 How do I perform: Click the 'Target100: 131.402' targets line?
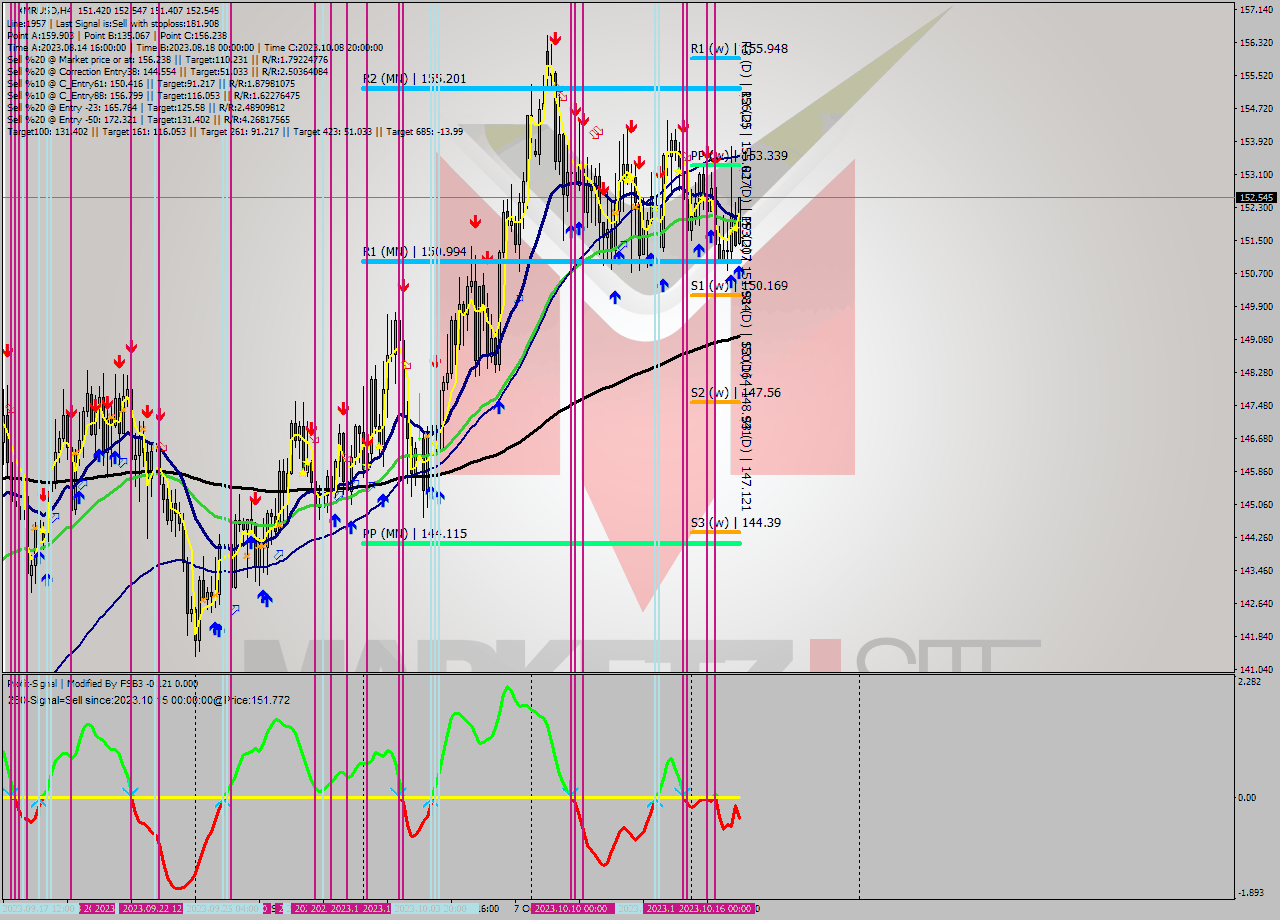click(235, 131)
